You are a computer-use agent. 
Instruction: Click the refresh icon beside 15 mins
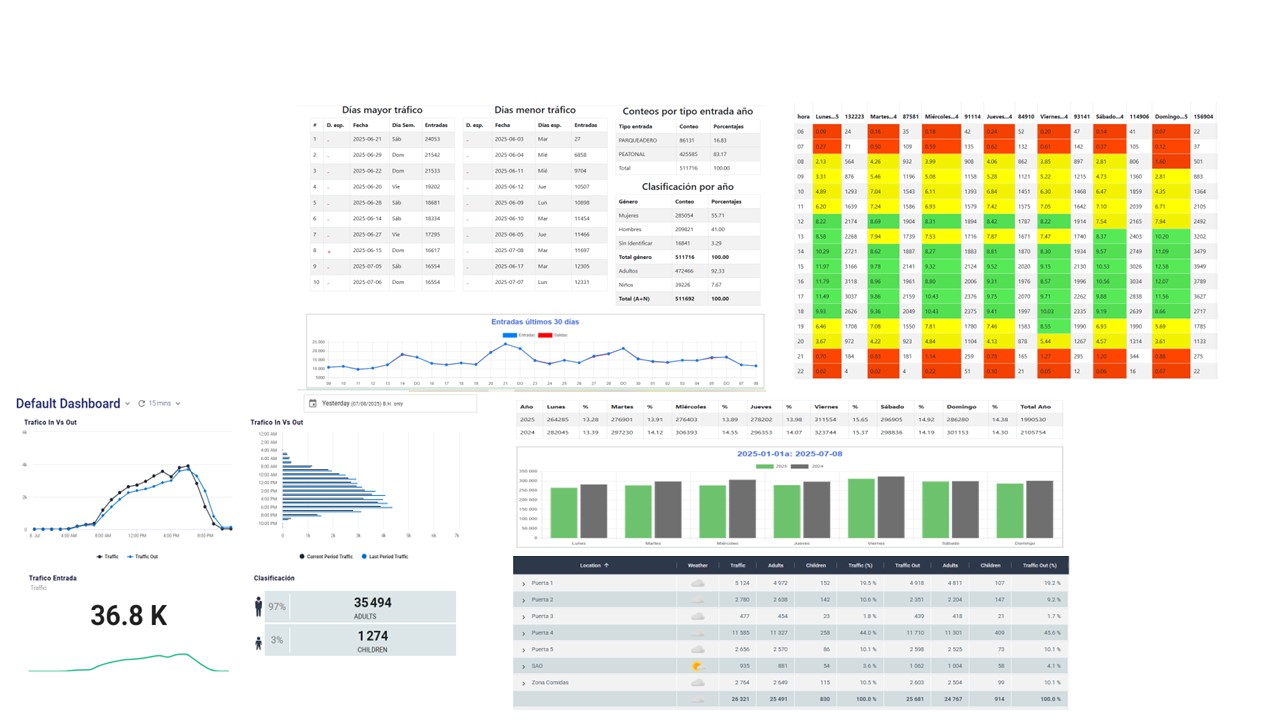point(141,403)
